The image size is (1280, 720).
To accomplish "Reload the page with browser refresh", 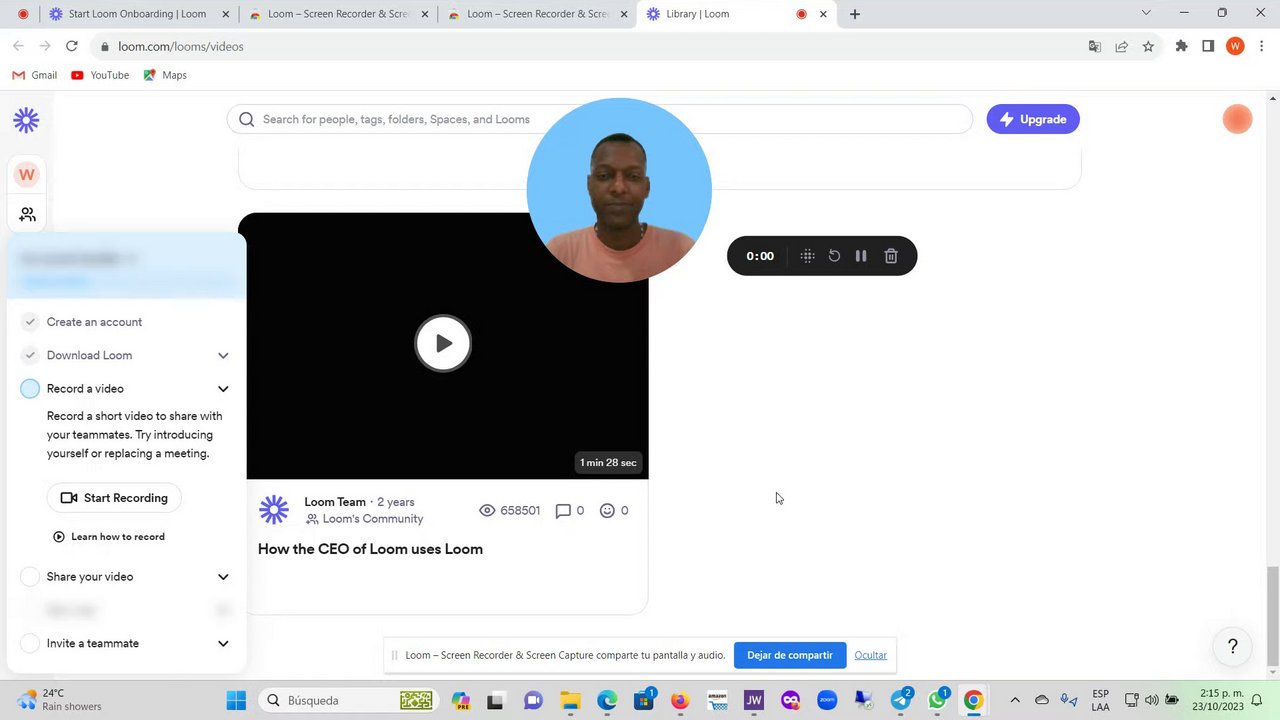I will 72,46.
